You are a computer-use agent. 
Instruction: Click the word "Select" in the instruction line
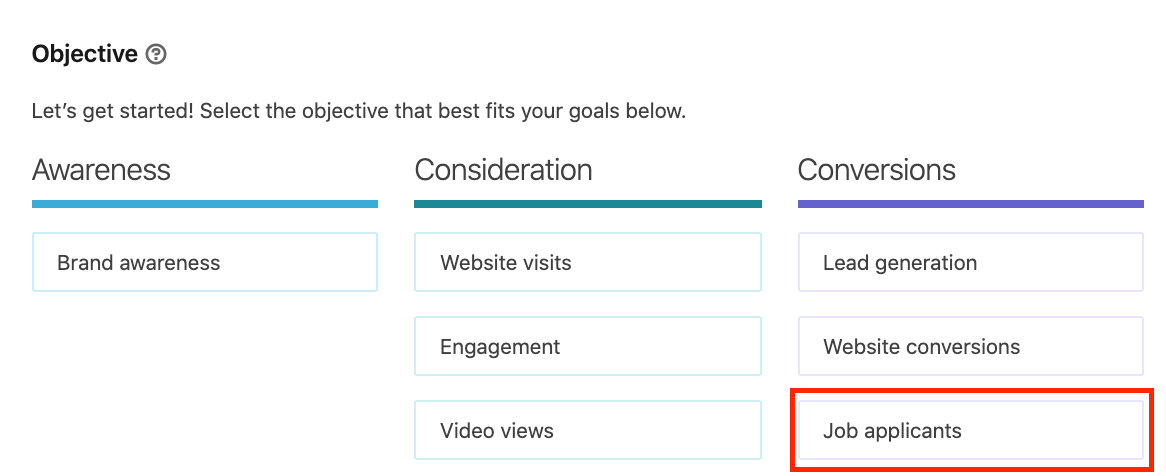(x=224, y=112)
